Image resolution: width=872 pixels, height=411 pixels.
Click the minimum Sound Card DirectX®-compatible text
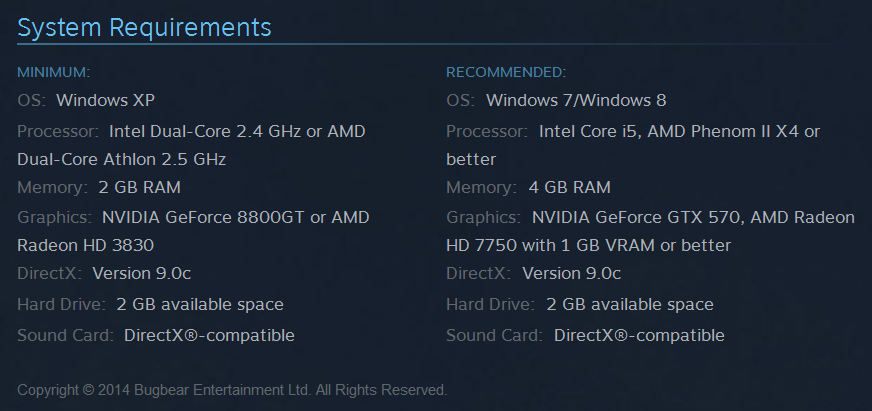[x=209, y=335]
